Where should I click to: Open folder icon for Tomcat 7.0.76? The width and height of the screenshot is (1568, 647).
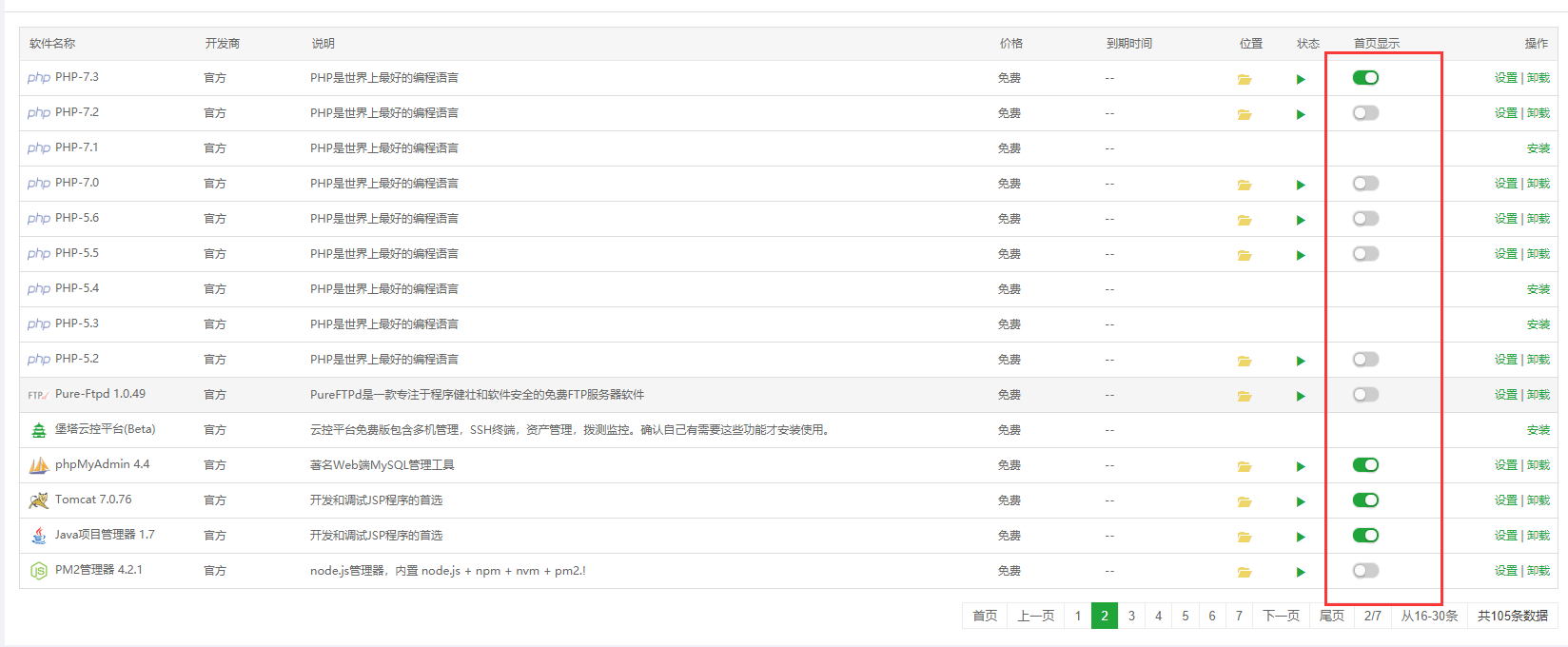click(x=1245, y=501)
